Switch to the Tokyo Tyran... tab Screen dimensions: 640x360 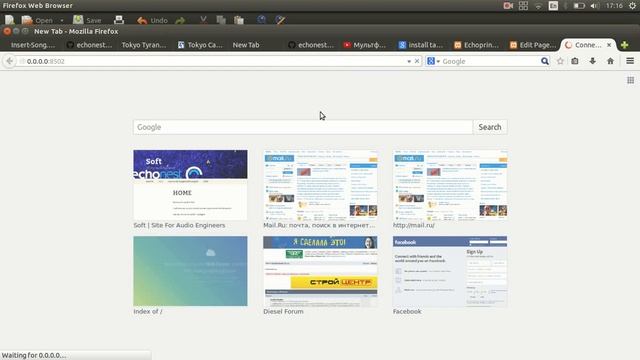click(144, 45)
